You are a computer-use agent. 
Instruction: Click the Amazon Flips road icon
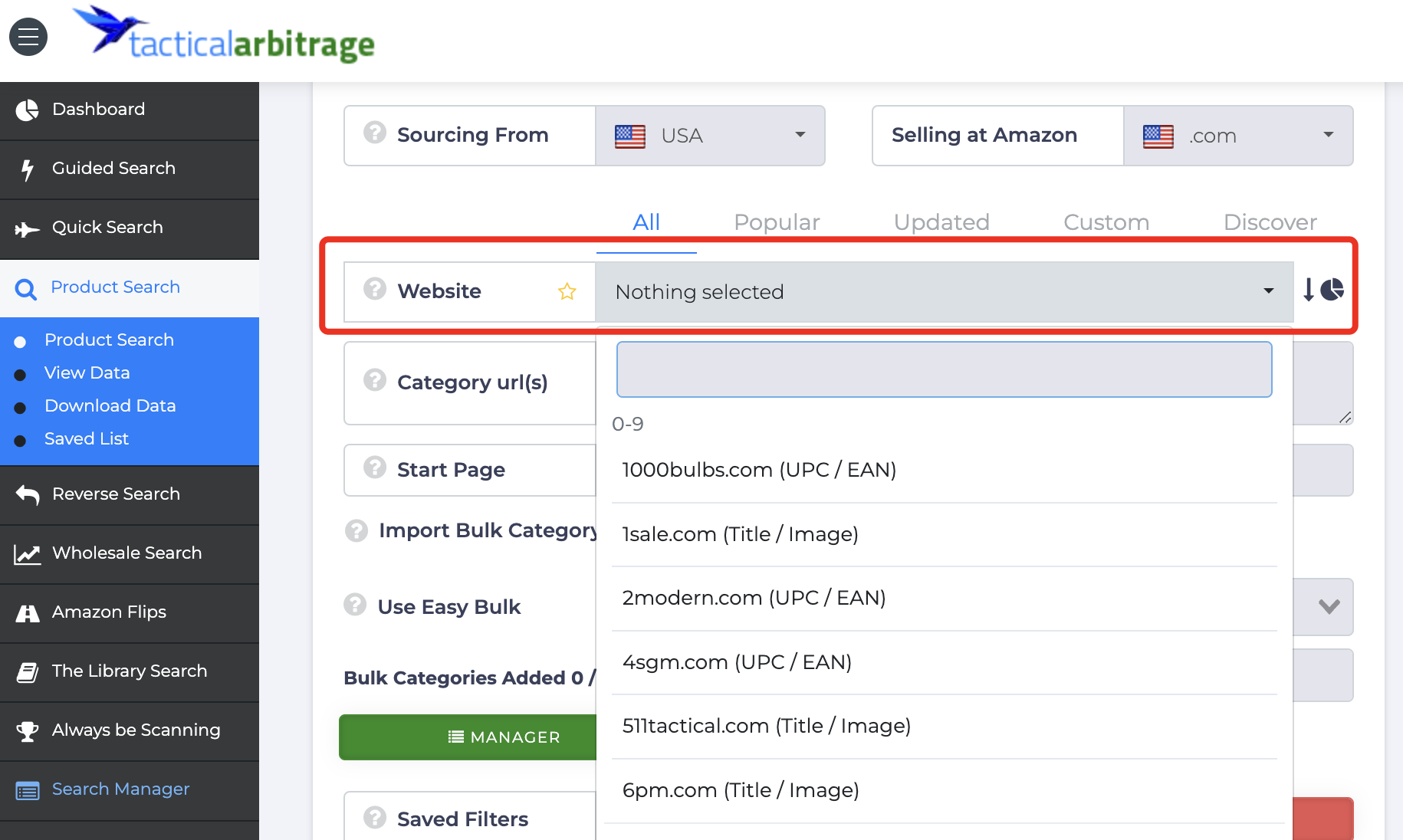tap(28, 613)
